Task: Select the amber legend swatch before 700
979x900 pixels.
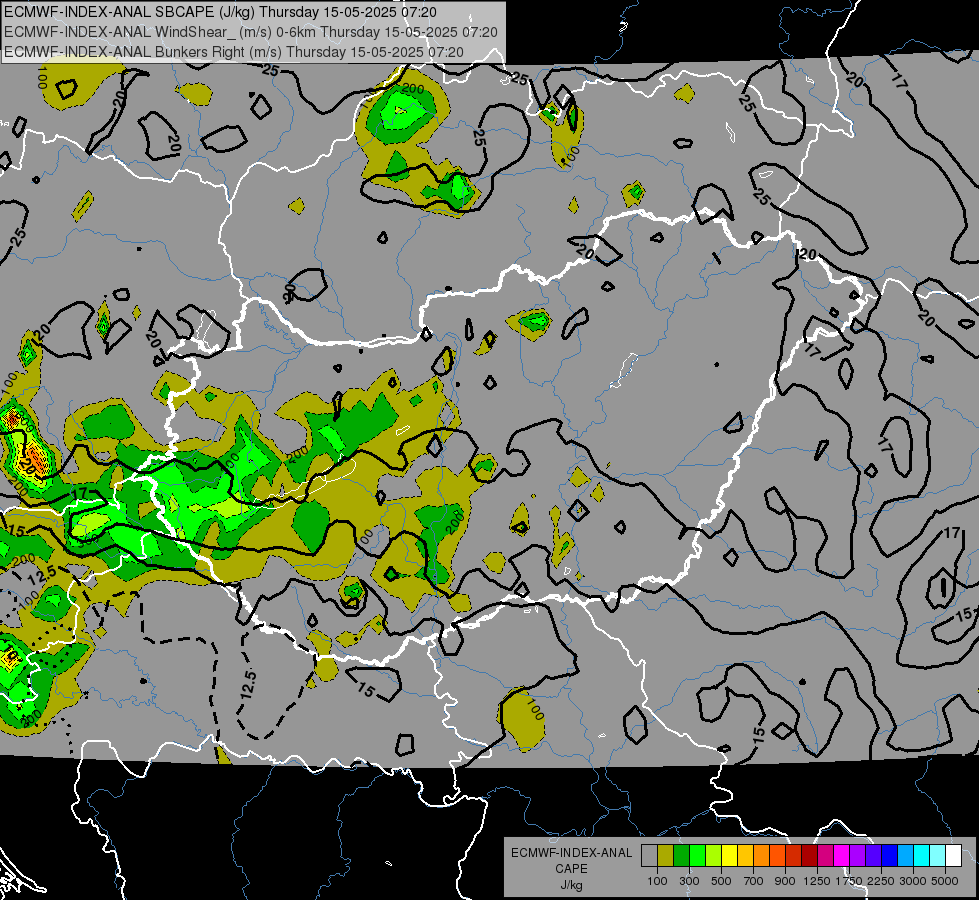Action: point(745,855)
